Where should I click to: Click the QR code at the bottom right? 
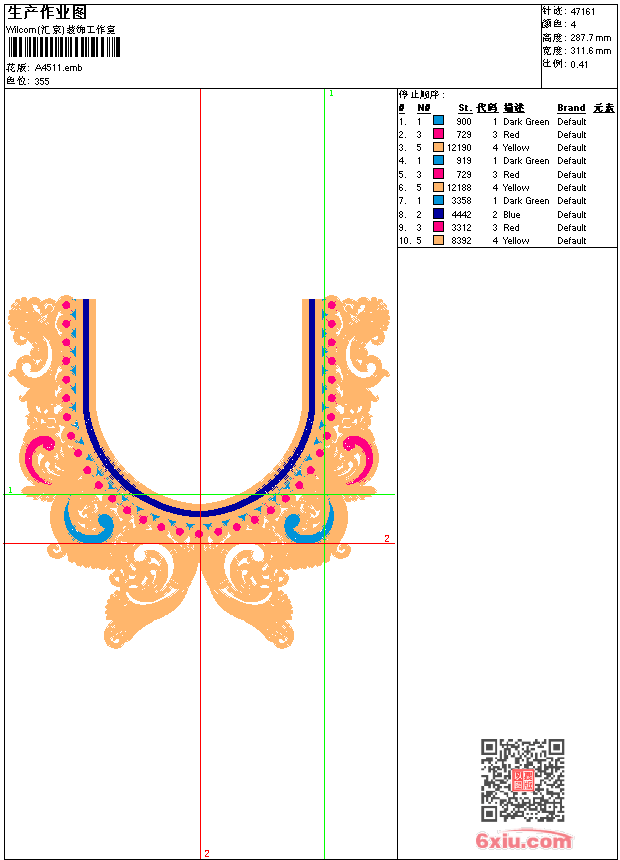pos(522,779)
